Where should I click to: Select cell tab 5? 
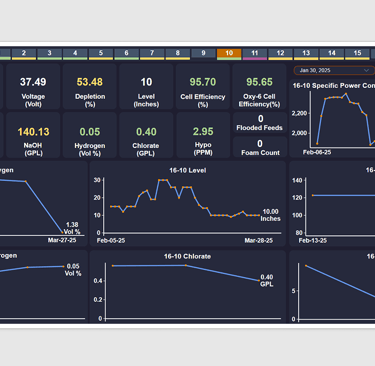pos(101,53)
